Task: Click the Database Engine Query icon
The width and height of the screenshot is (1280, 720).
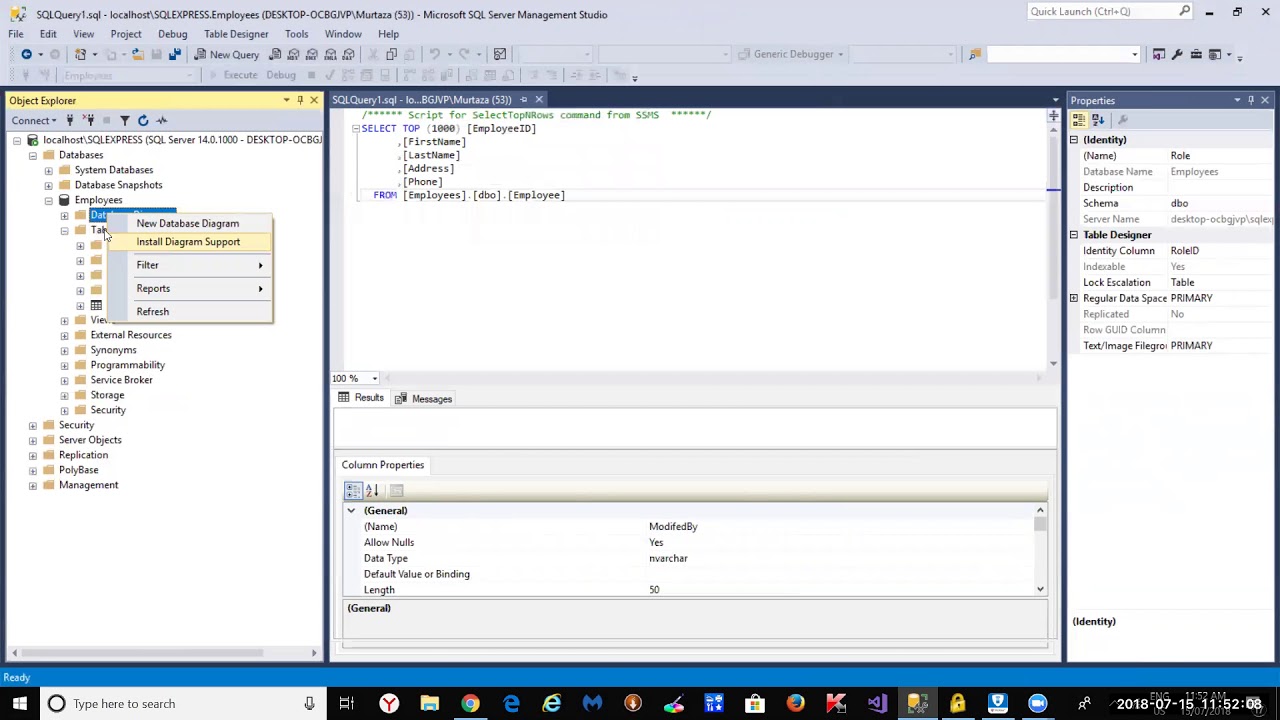Action: point(275,54)
